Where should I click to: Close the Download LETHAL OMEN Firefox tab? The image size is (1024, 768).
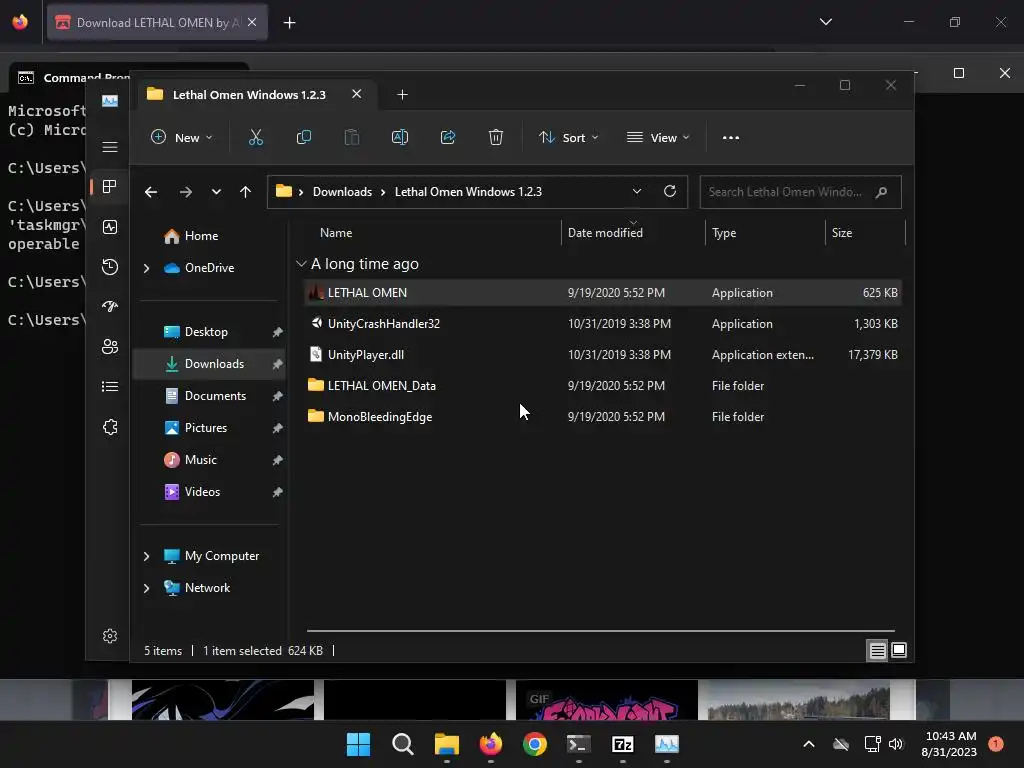[252, 22]
